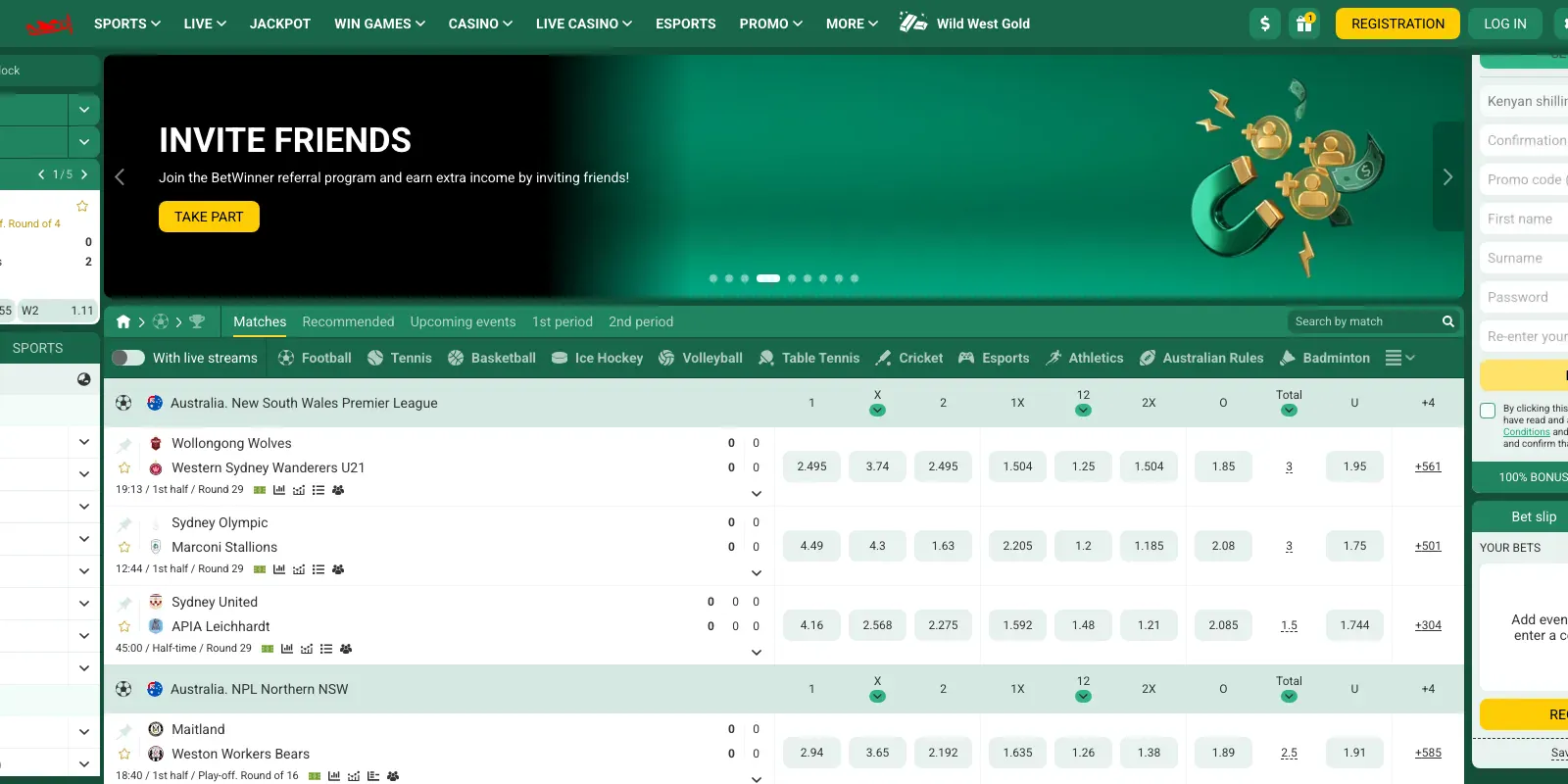Filter by Esports sport
This screenshot has height=784, width=1568.
pos(994,358)
